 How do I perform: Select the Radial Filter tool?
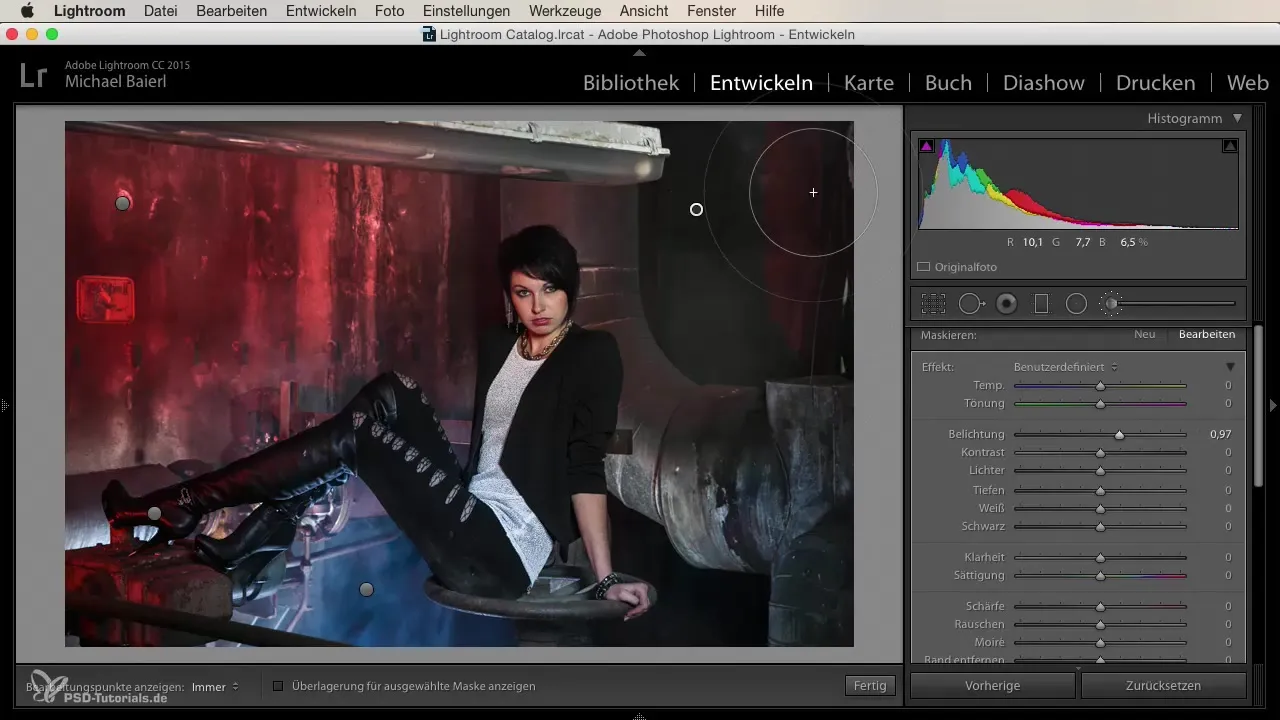pos(1076,303)
